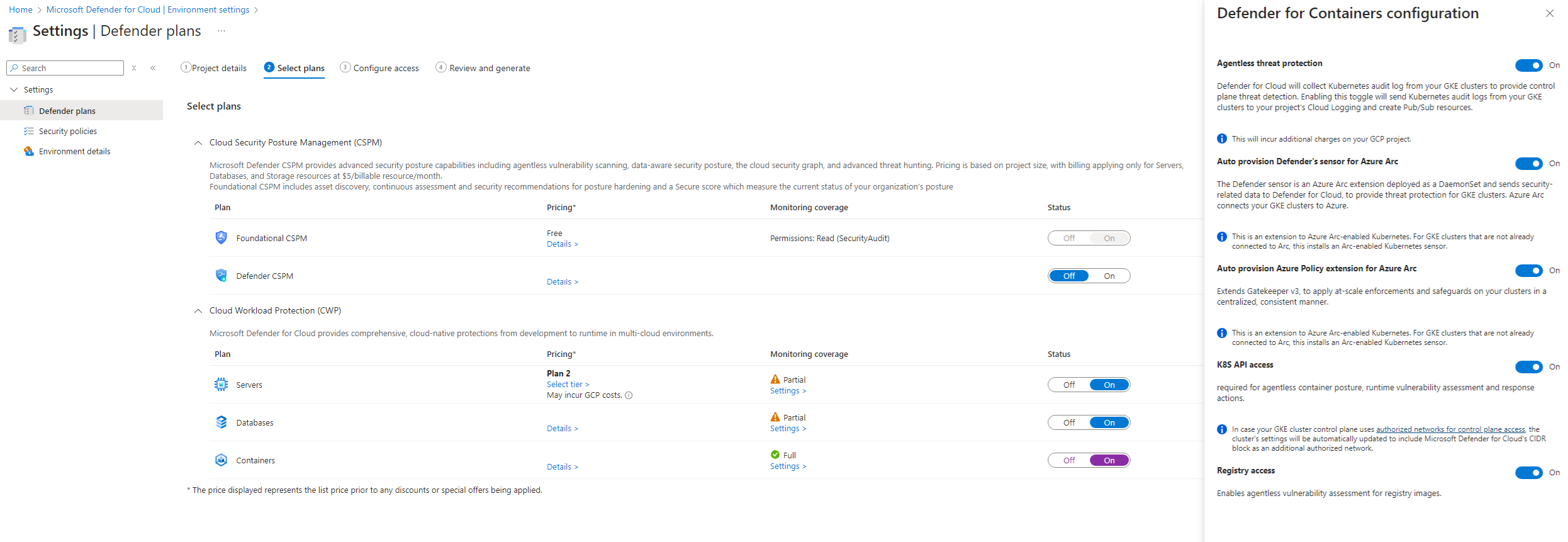Collapse Cloud Security Posture Management section
Image resolution: width=1568 pixels, height=542 pixels.
[x=198, y=143]
